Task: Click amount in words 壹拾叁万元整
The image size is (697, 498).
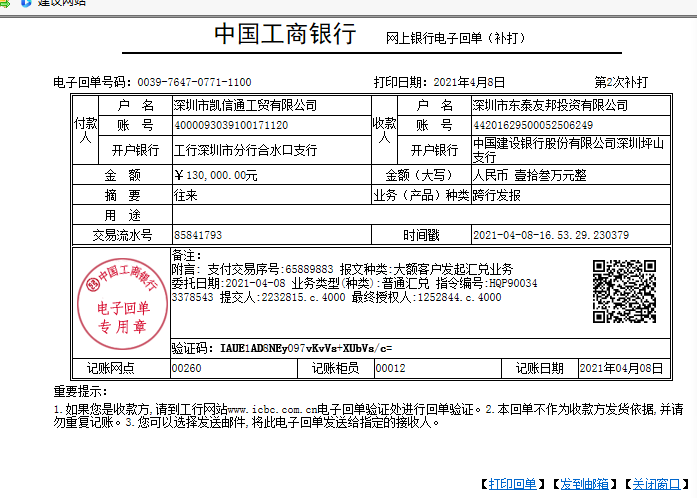Action: [550, 175]
